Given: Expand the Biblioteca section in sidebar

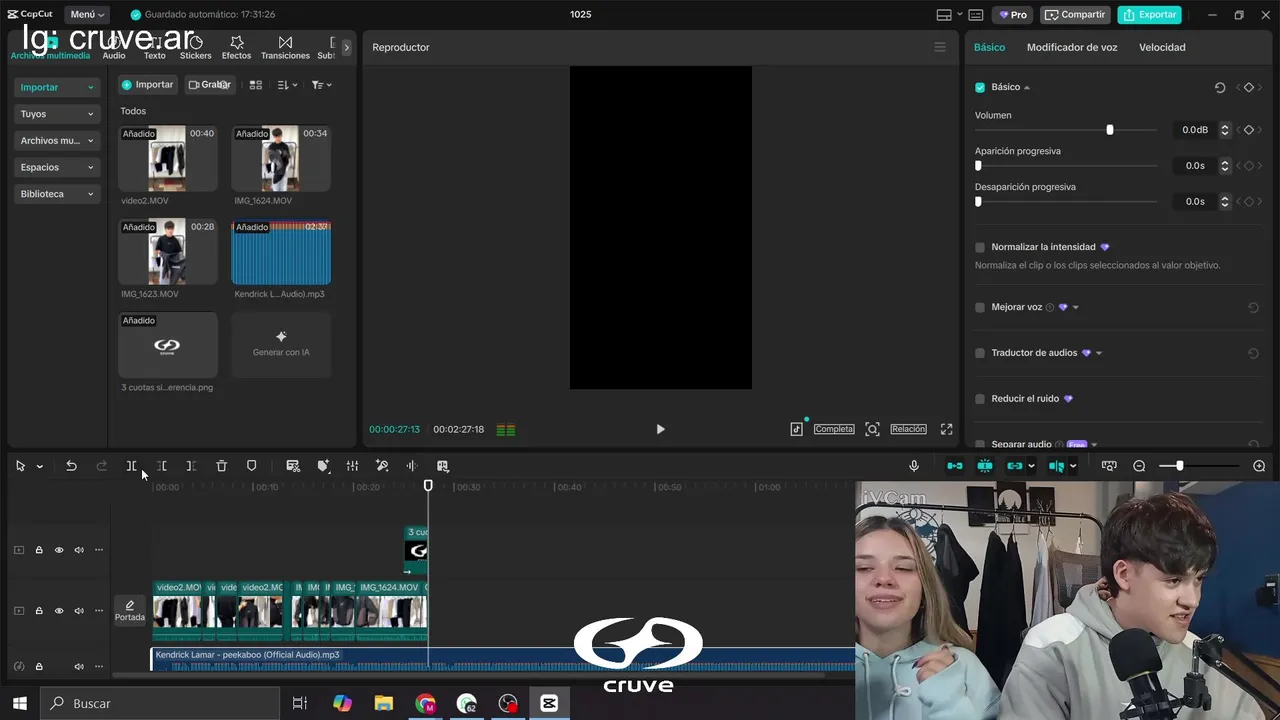Looking at the screenshot, I should click(x=56, y=194).
